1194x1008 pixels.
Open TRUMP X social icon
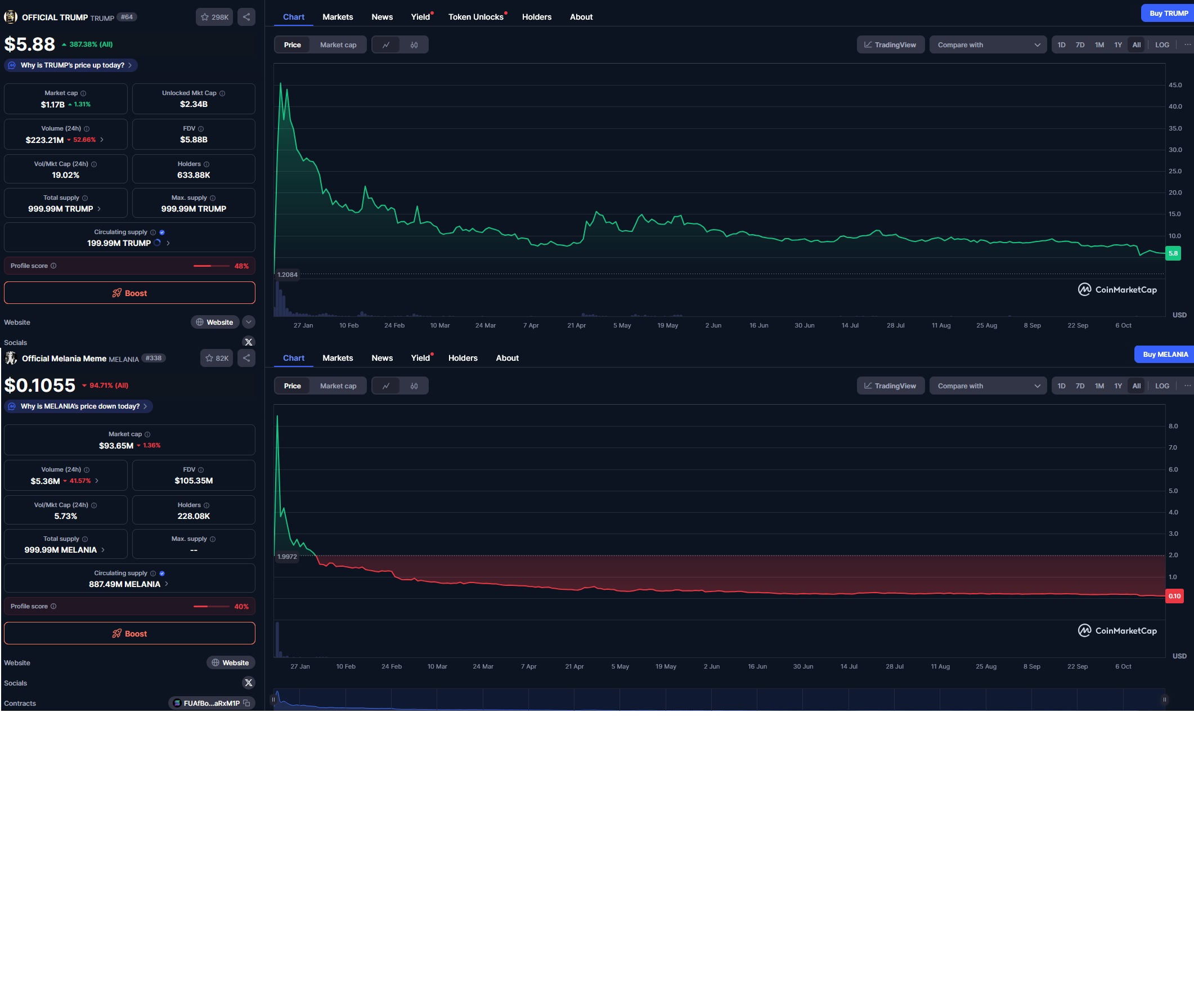tap(249, 342)
